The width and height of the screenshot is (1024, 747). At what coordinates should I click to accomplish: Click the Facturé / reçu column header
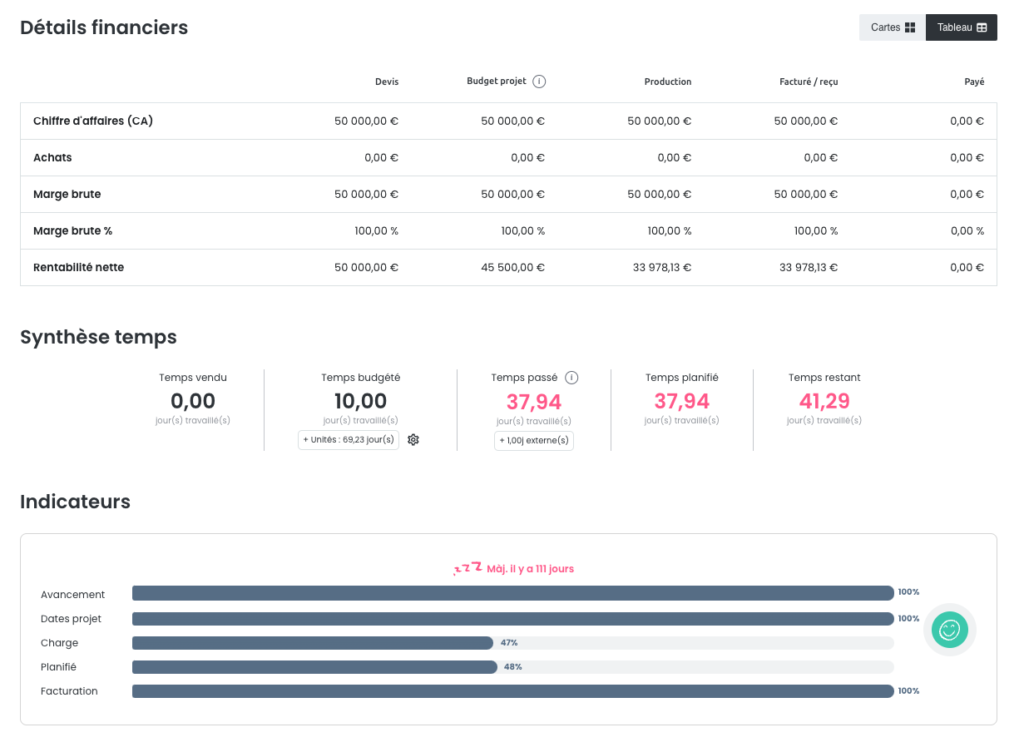(x=808, y=82)
